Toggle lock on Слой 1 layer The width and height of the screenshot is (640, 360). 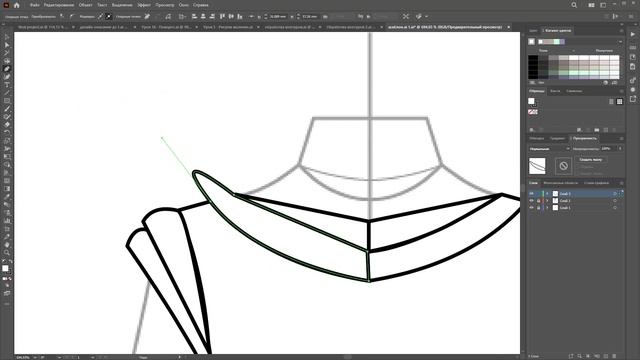[x=538, y=208]
